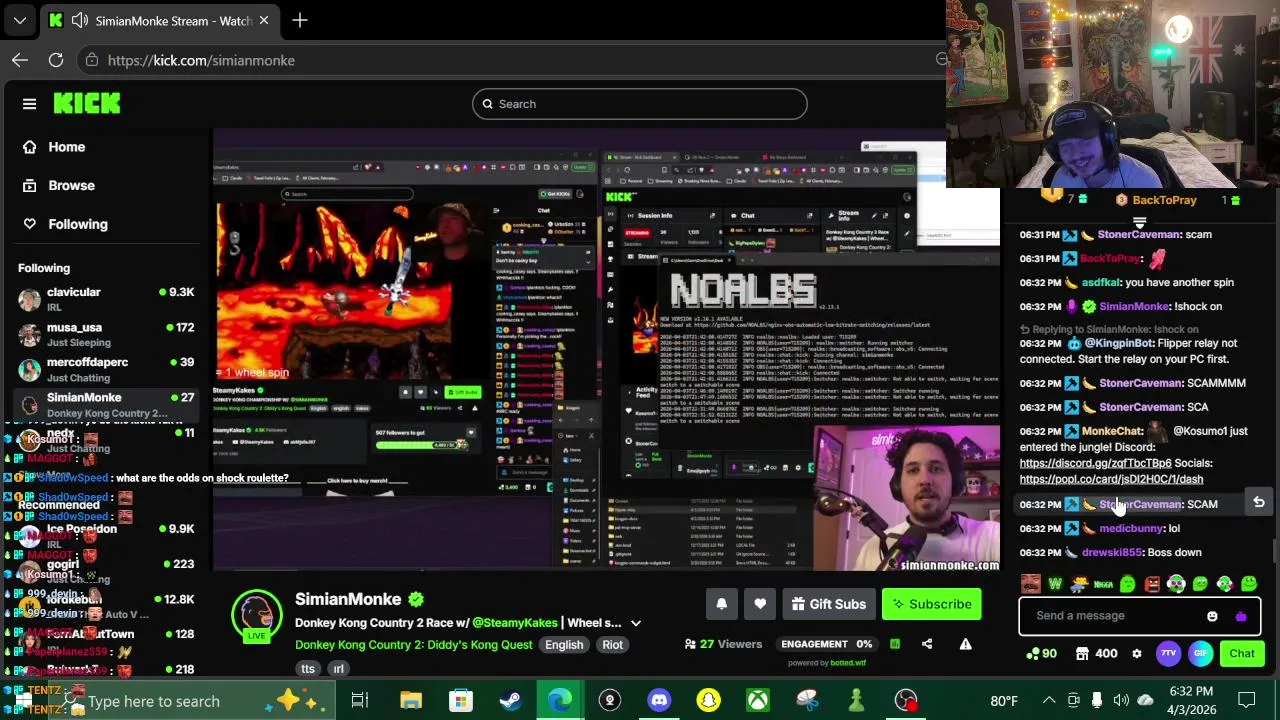Open Snapchat from taskbar

pos(708,701)
